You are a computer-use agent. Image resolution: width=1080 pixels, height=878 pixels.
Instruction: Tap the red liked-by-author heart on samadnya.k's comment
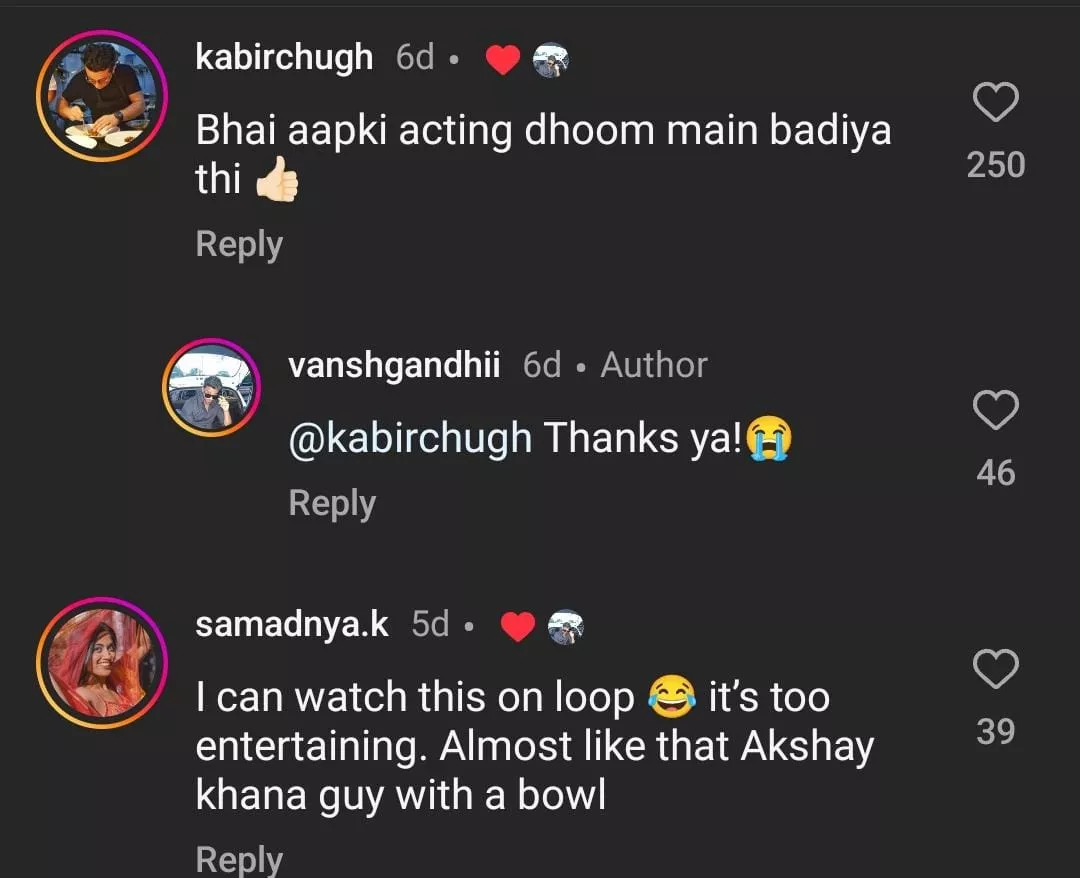(x=517, y=627)
